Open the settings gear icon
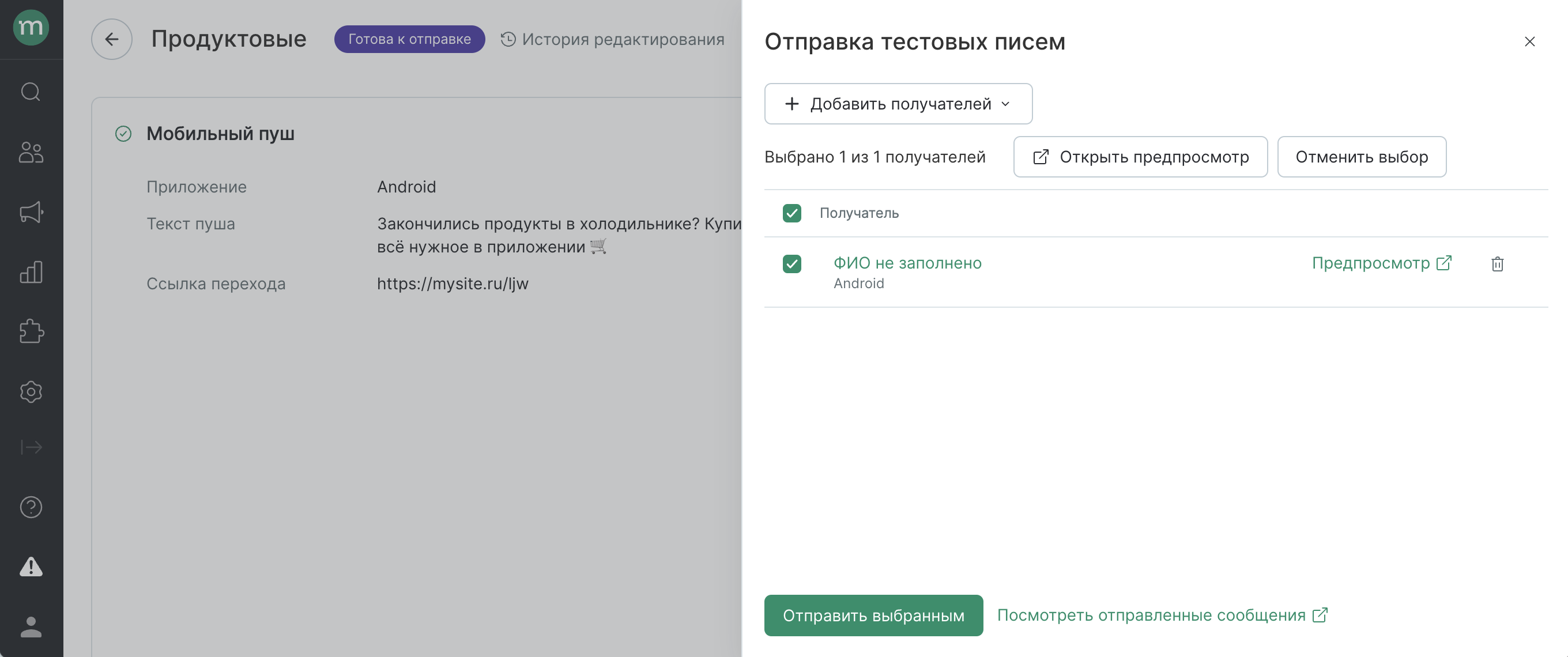 [x=31, y=392]
